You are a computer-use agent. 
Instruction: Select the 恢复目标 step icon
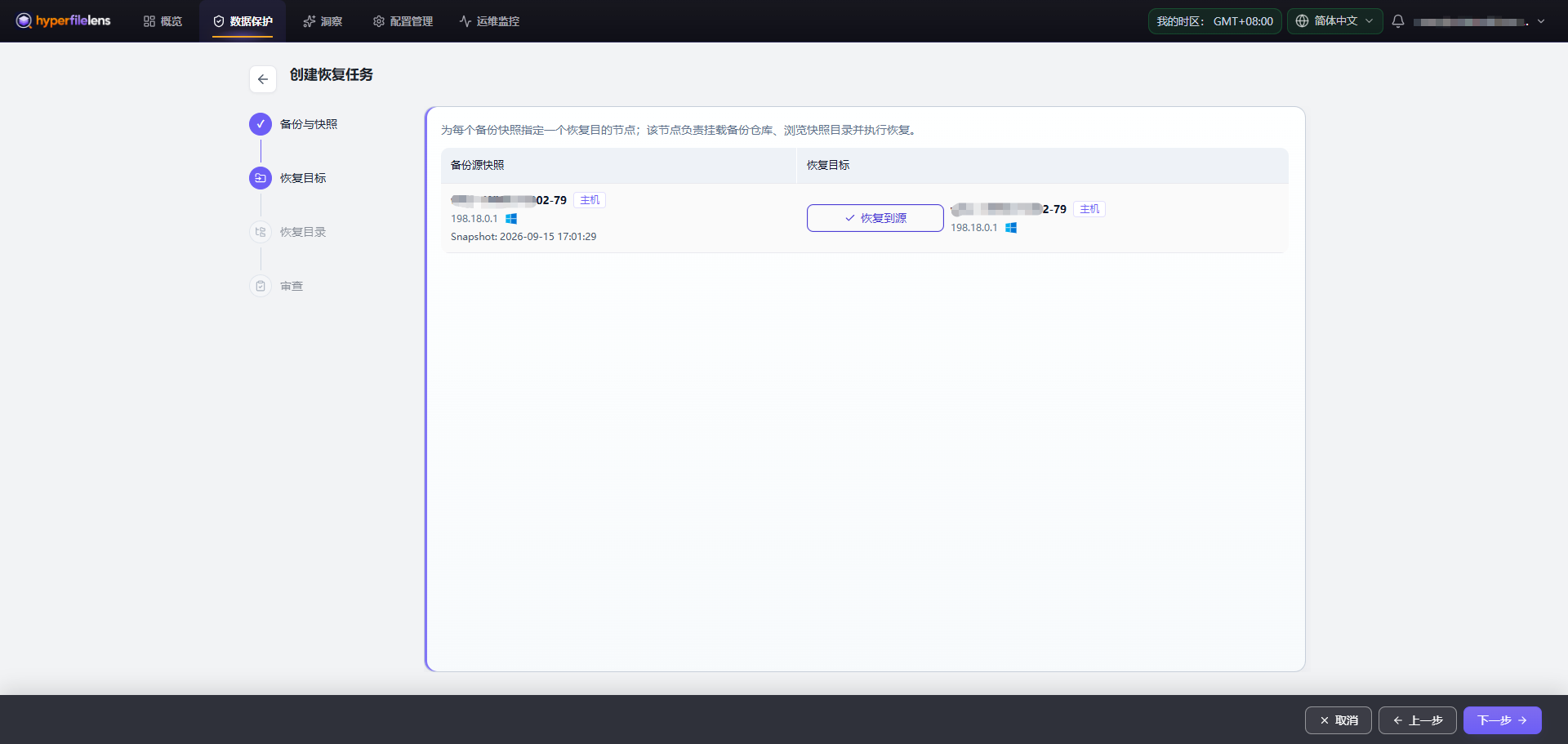click(x=261, y=178)
